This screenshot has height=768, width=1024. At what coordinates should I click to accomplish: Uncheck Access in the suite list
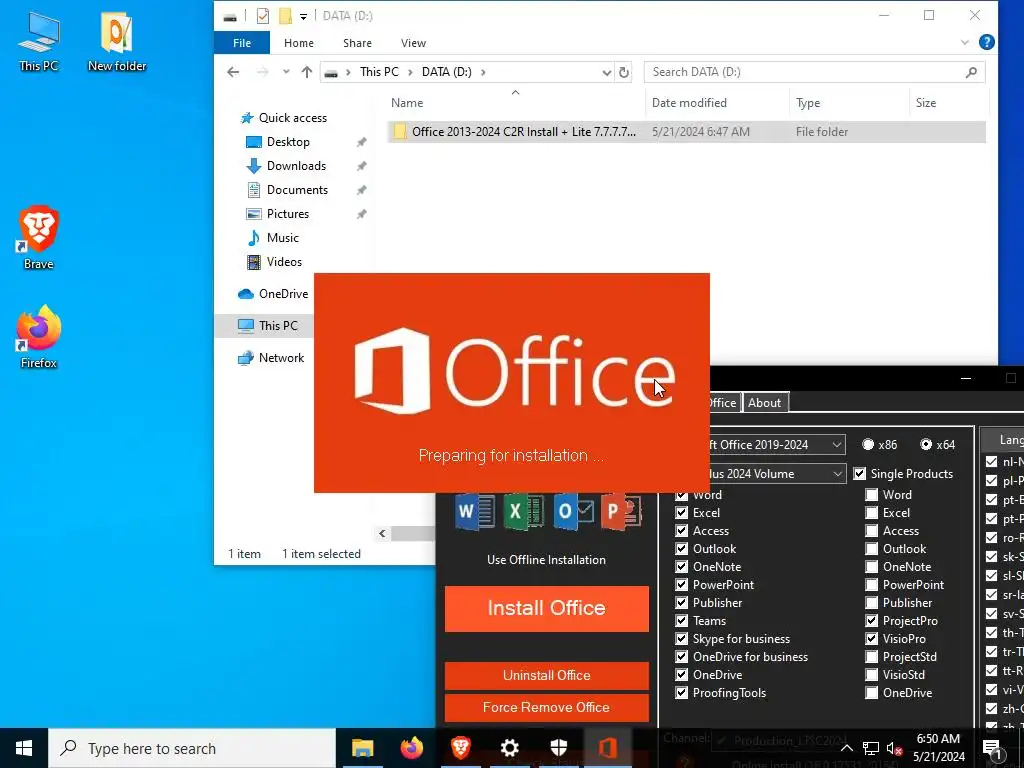[x=681, y=530]
